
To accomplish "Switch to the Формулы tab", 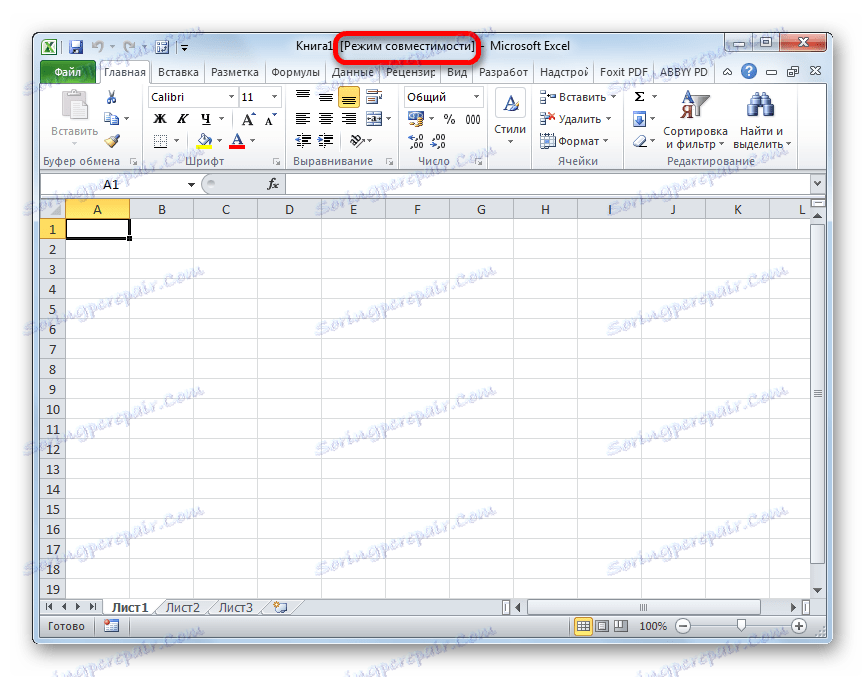I will click(295, 72).
